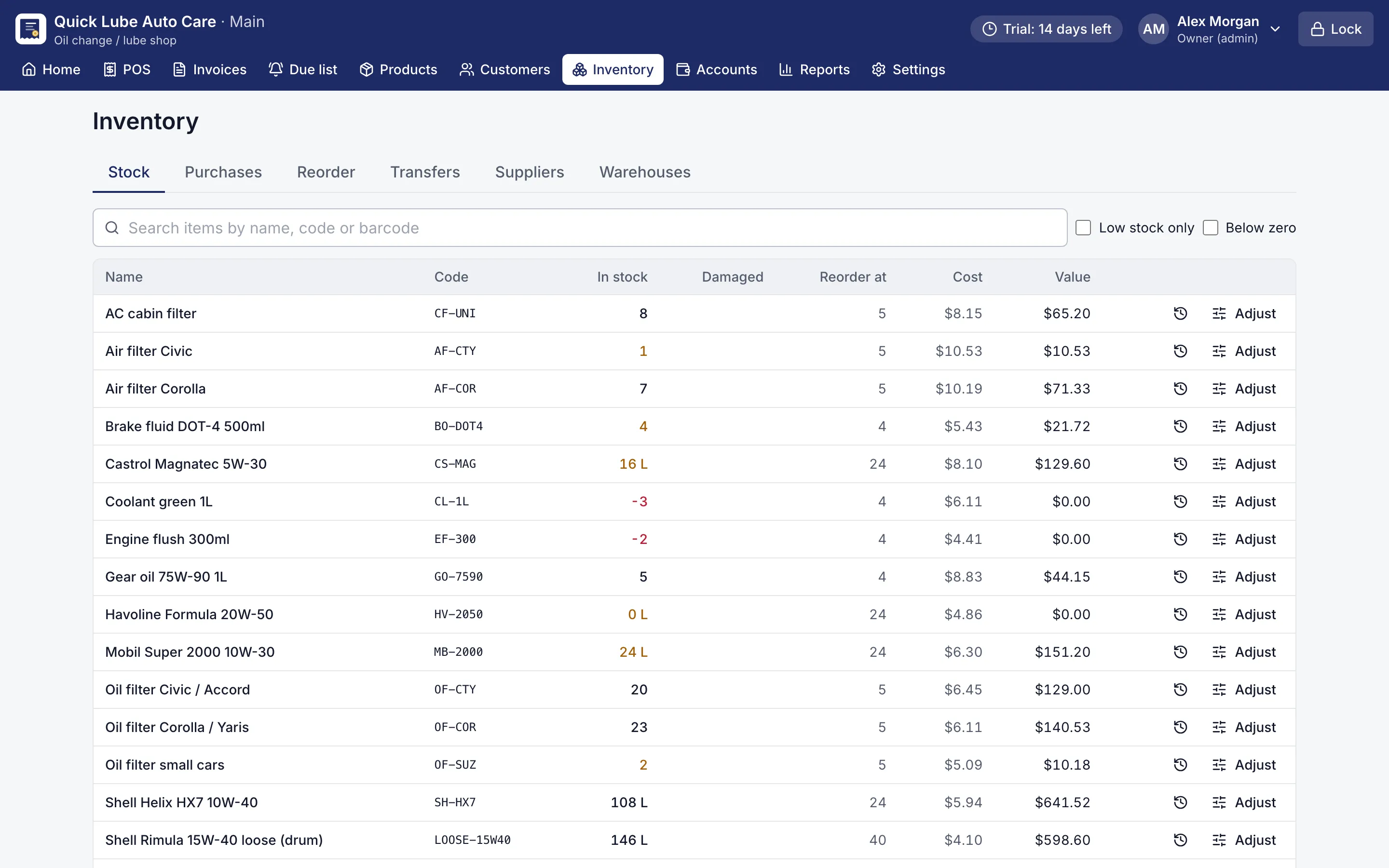Focus the item search field

580,228
